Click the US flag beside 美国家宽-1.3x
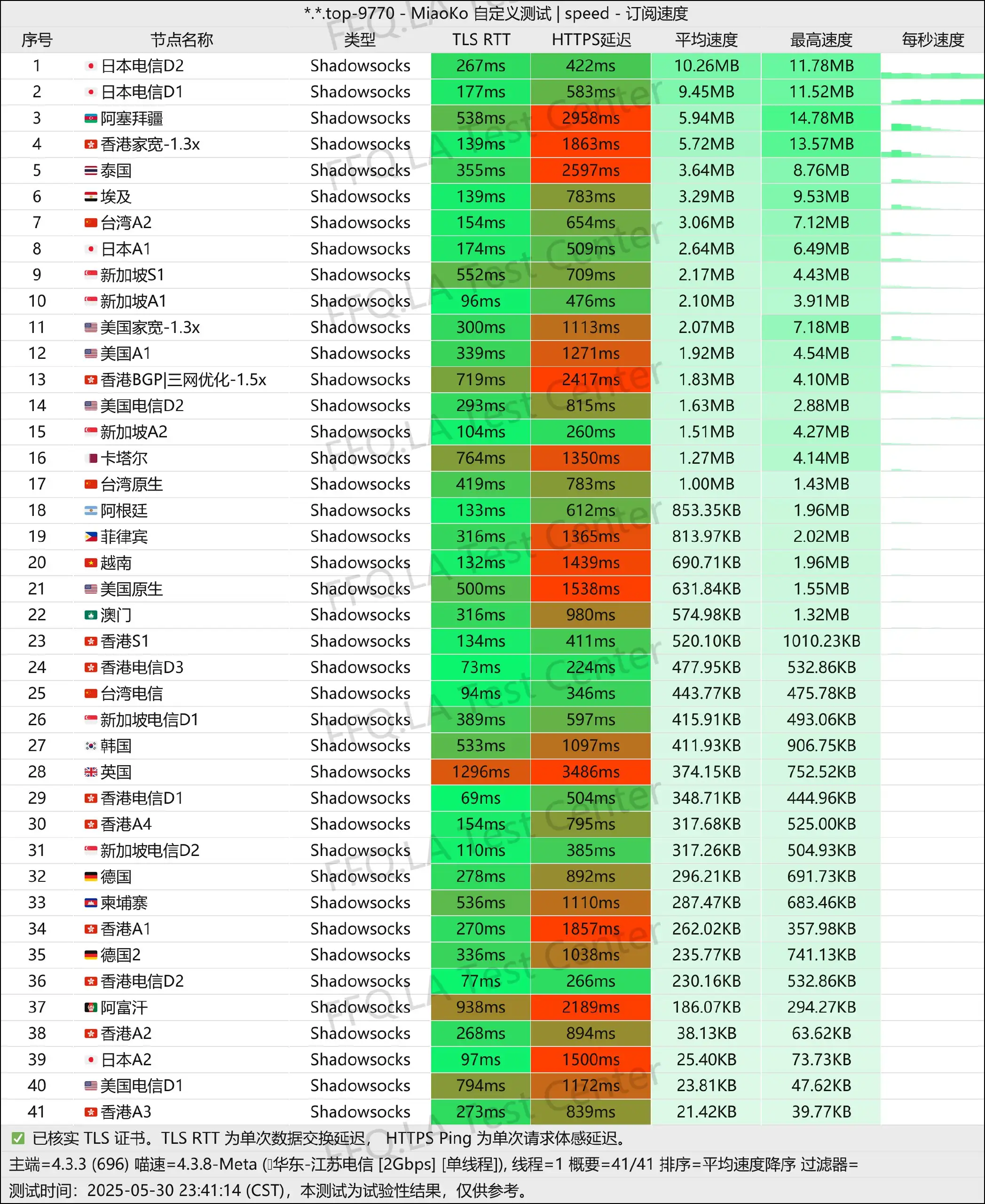Screen dimensions: 985x1204 click(91, 327)
